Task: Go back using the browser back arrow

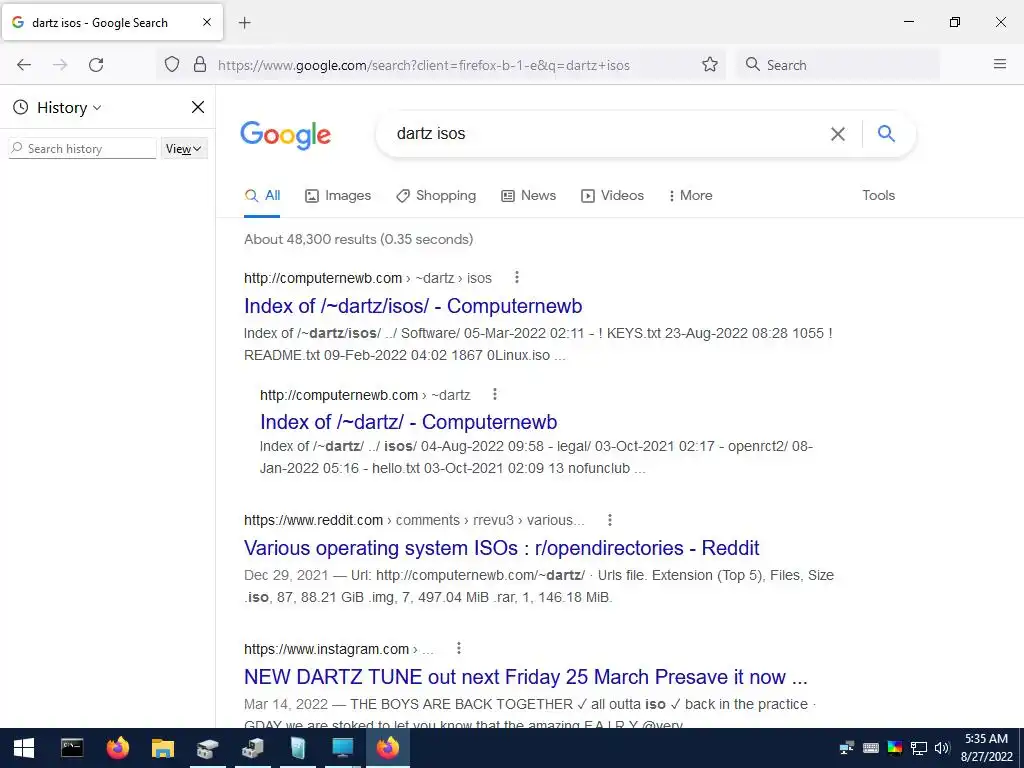Action: click(24, 65)
